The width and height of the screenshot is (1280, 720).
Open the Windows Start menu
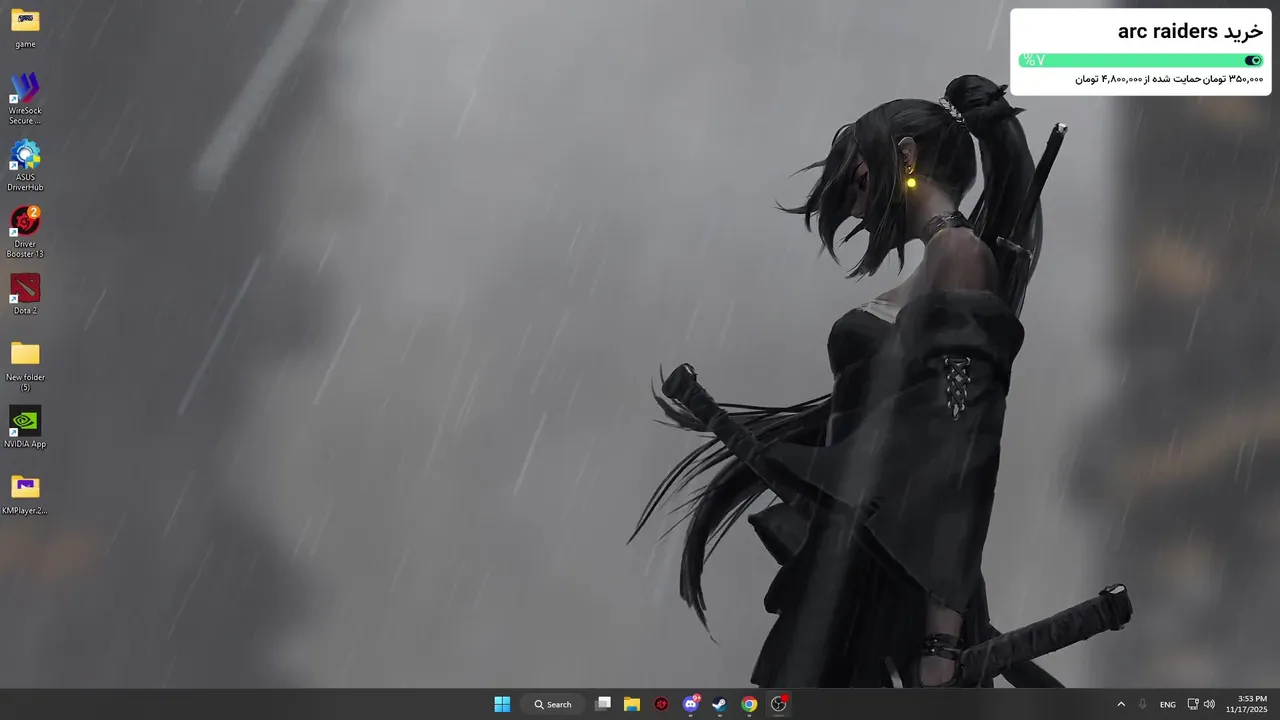point(502,704)
